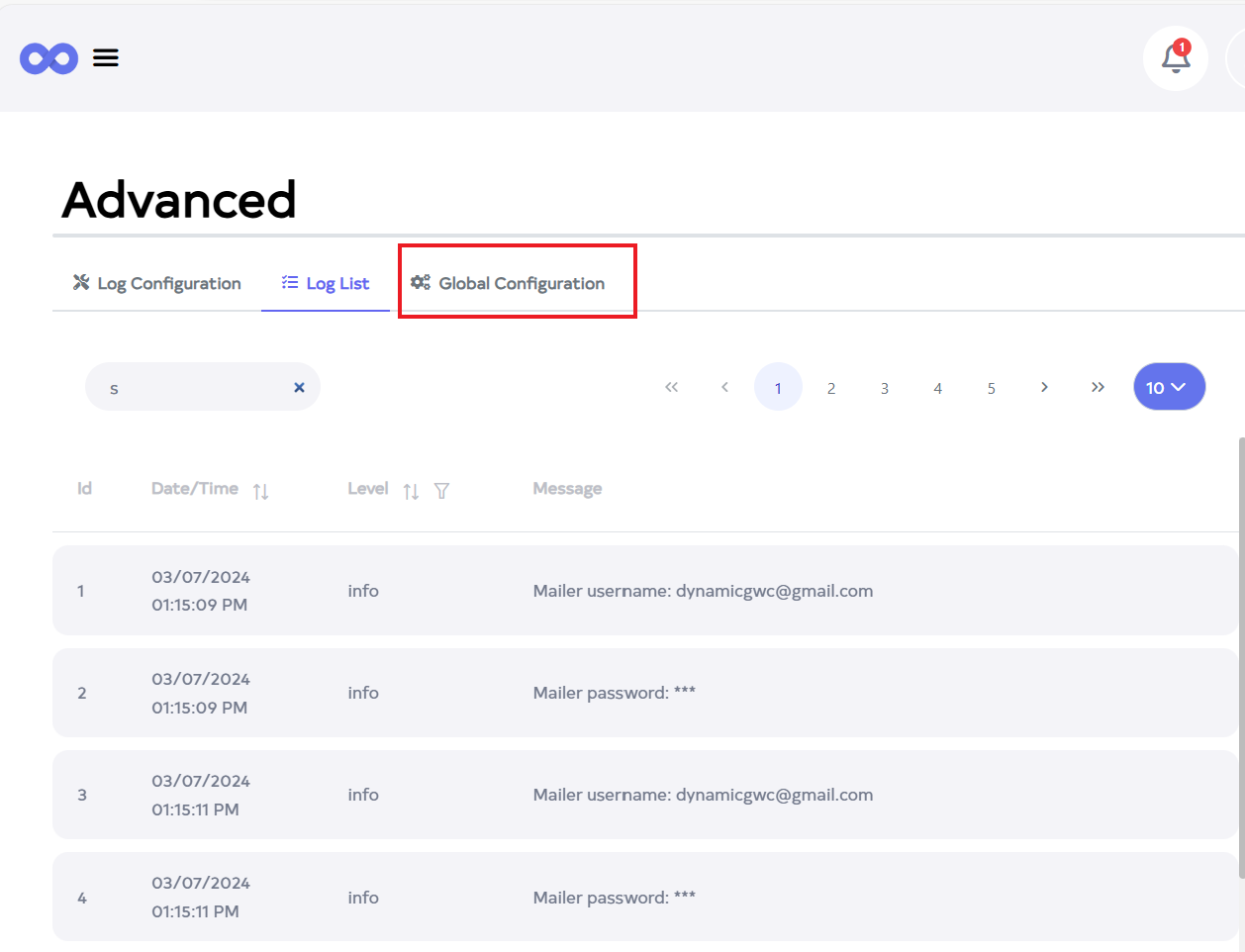Click the log search input field

193,388
